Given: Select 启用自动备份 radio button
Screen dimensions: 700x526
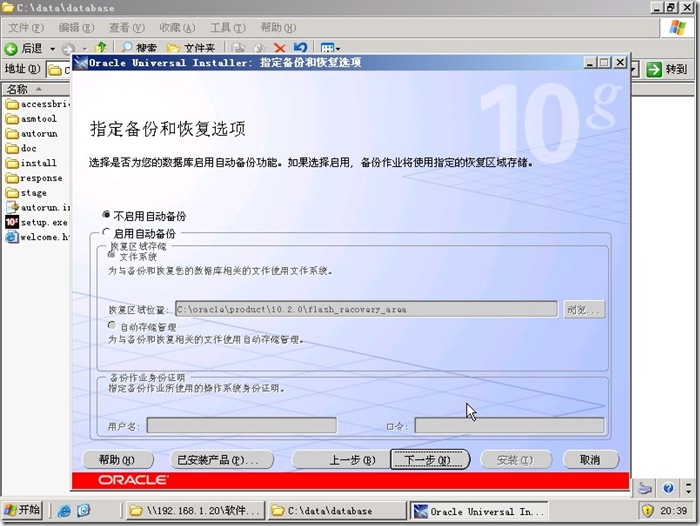Looking at the screenshot, I should pyautogui.click(x=106, y=232).
